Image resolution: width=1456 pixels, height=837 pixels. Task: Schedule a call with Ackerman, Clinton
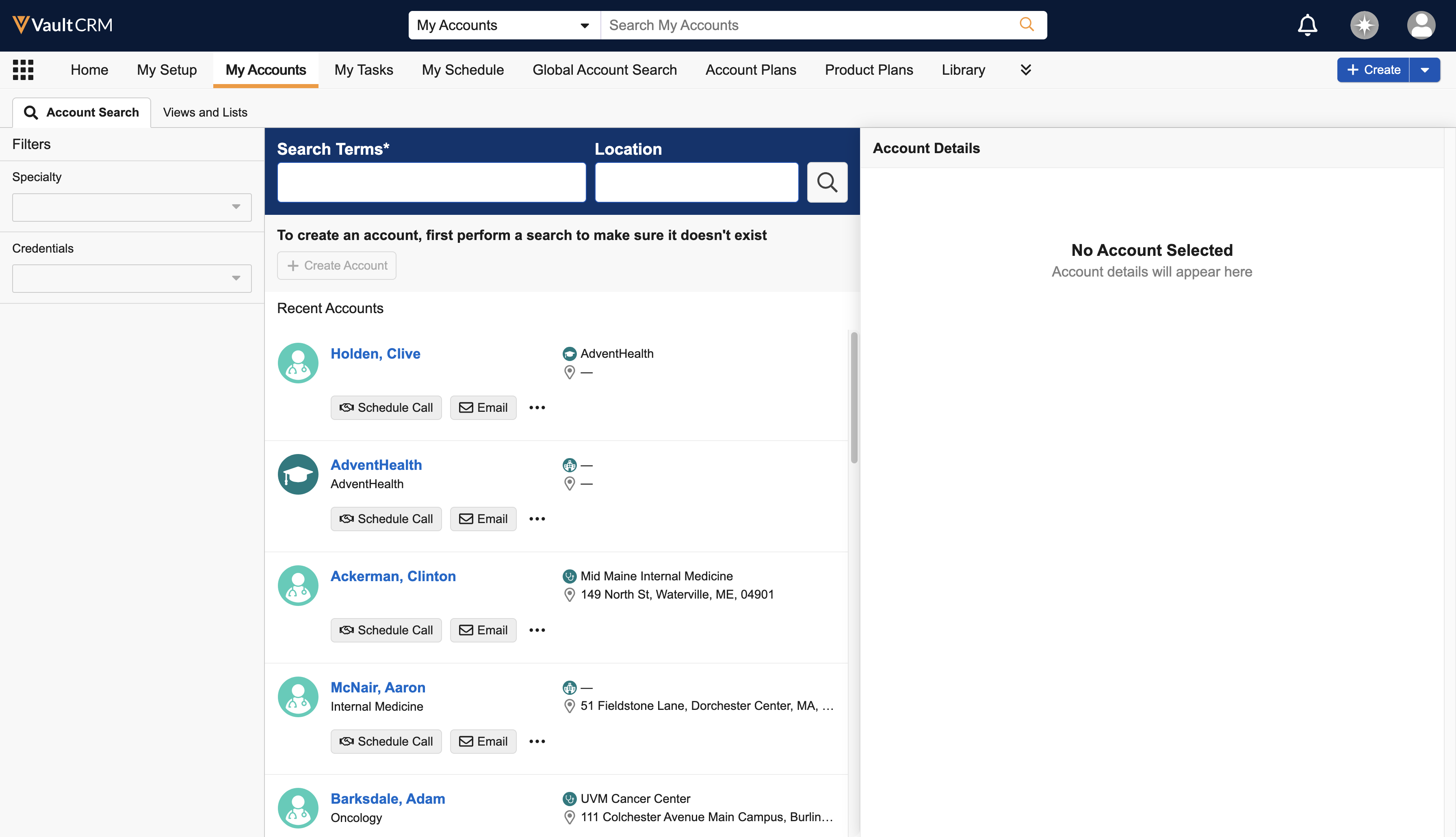[x=386, y=630]
